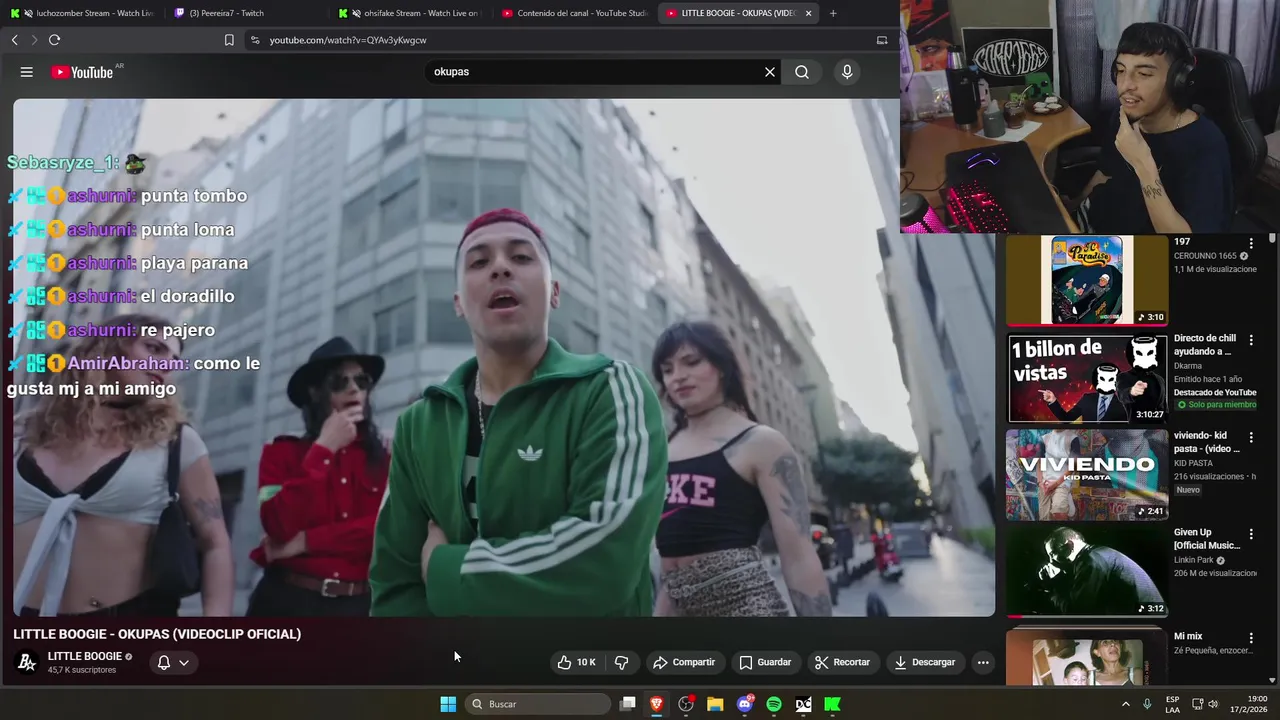Open options menu for Directo de chill
Screen dimensions: 1280x720
click(1251, 340)
